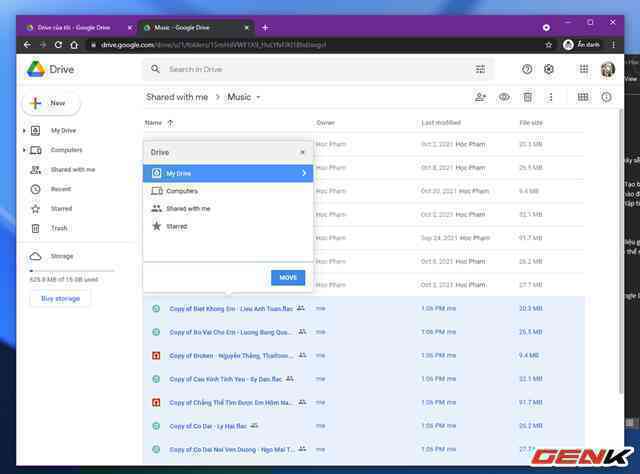Select the Copy of Biet Khong Em file
The image size is (640, 474).
364,309
